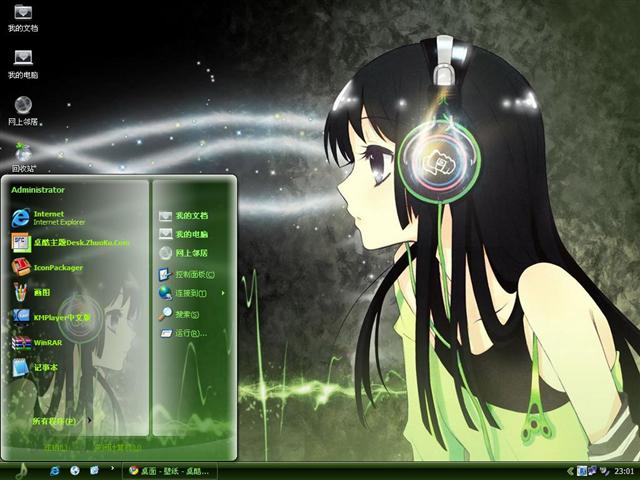640x480 pixels.
Task: Open 画图 paint program icon
Action: [x=20, y=292]
